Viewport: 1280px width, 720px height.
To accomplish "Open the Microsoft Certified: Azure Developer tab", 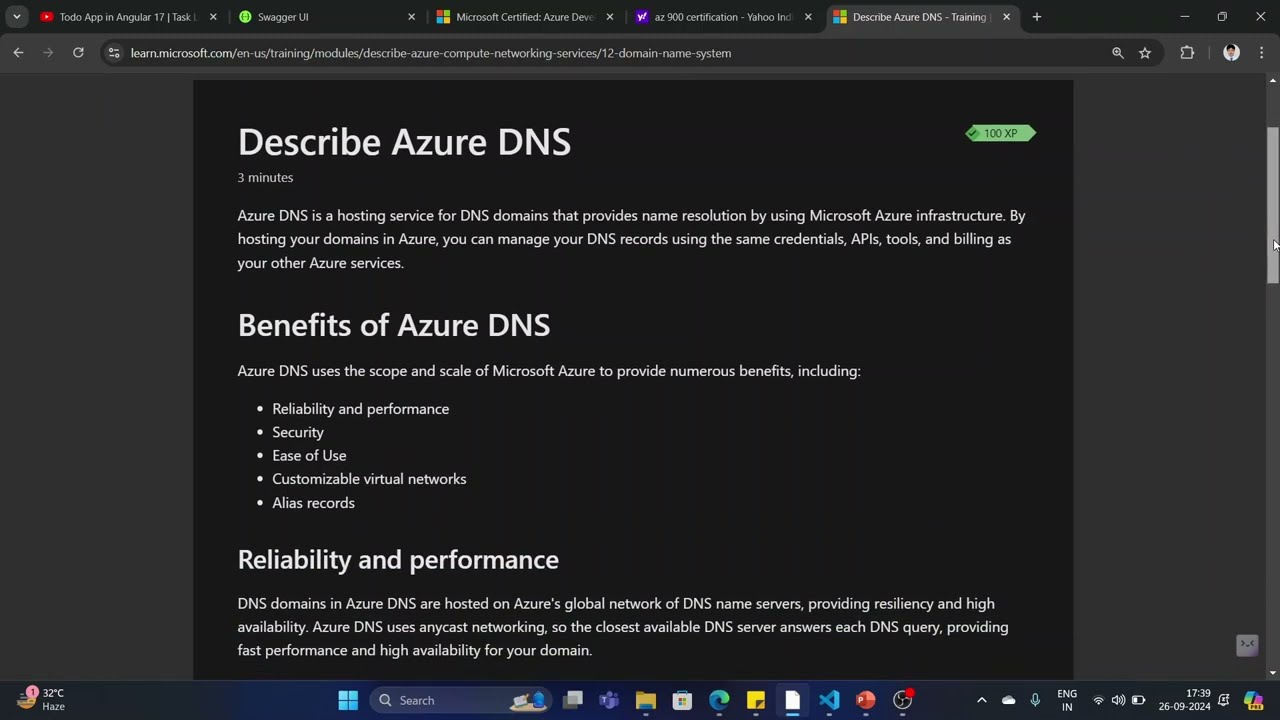I will coord(525,17).
